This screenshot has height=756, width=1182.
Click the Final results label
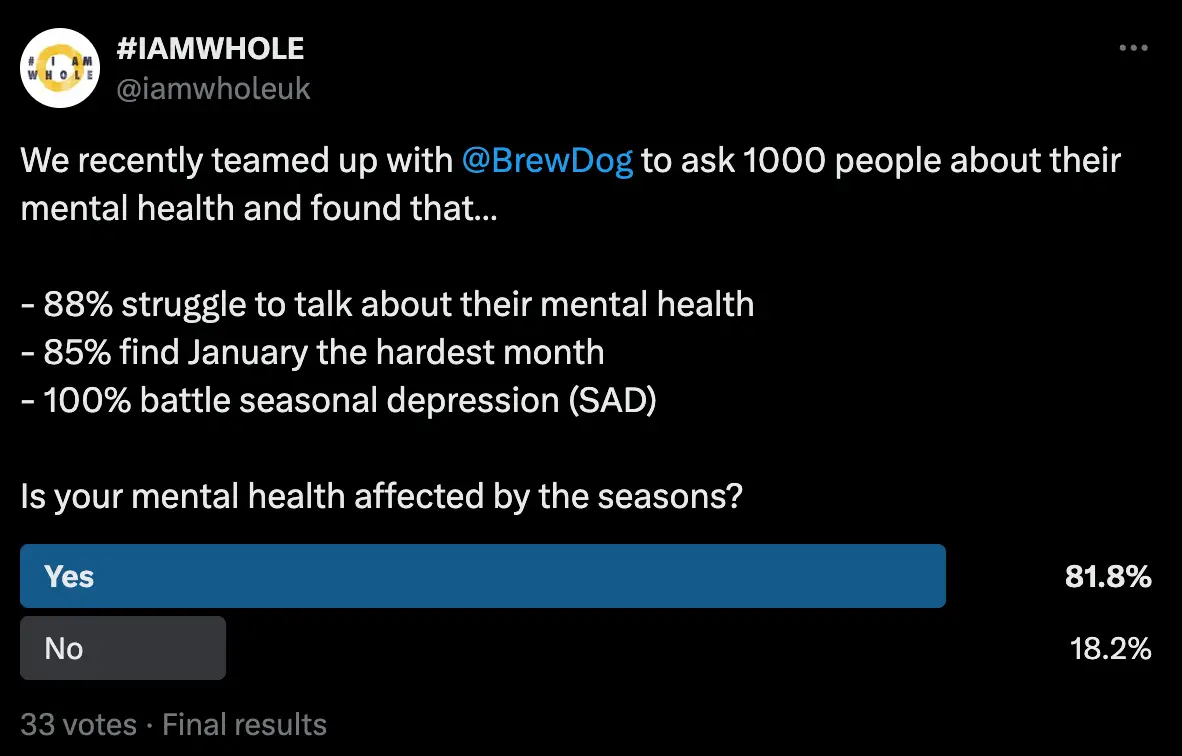point(244,724)
